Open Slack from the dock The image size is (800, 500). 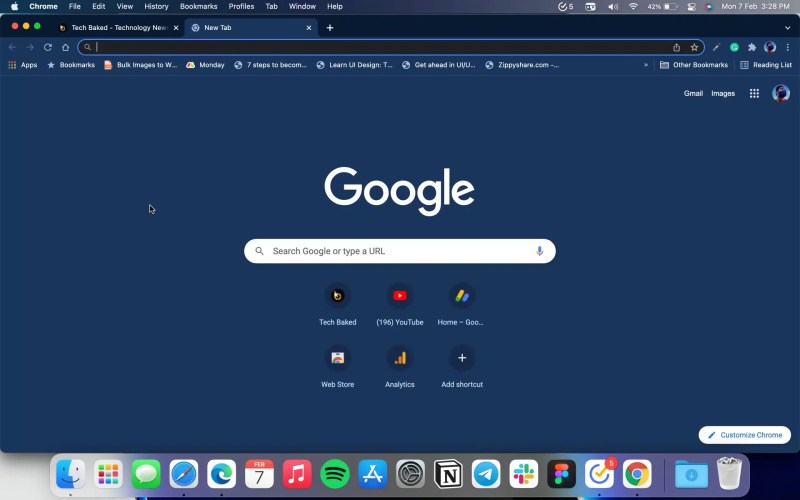[x=523, y=474]
